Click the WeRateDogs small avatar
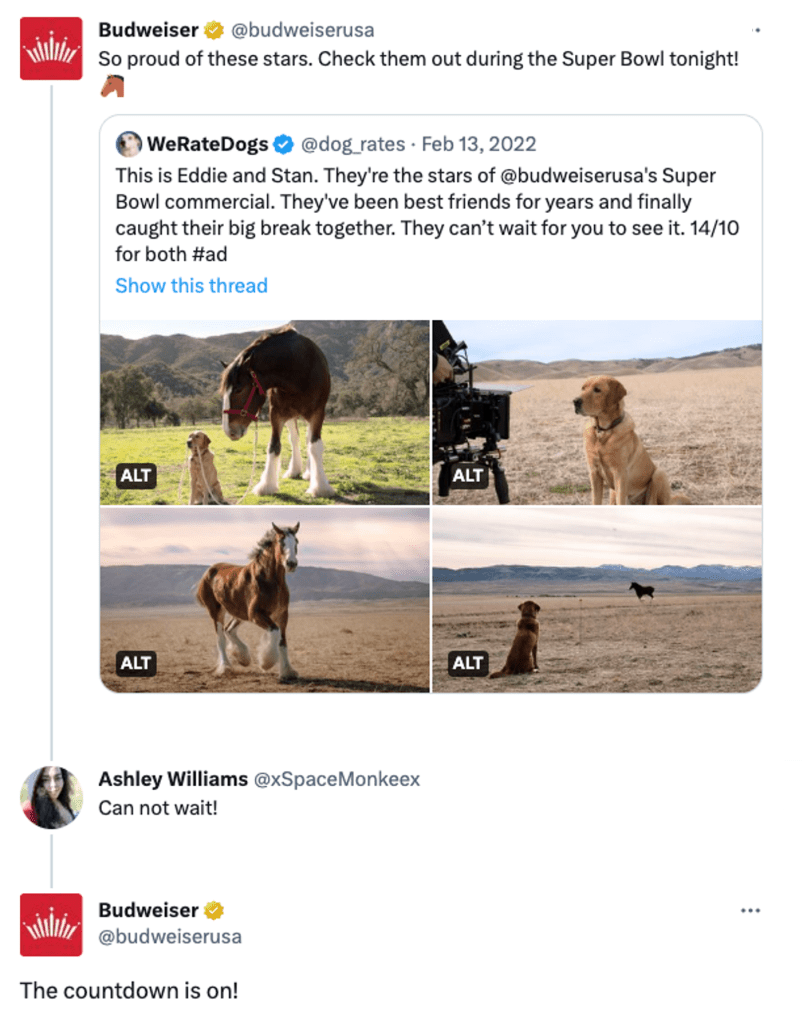Image resolution: width=803 pixels, height=1023 pixels. (x=129, y=144)
